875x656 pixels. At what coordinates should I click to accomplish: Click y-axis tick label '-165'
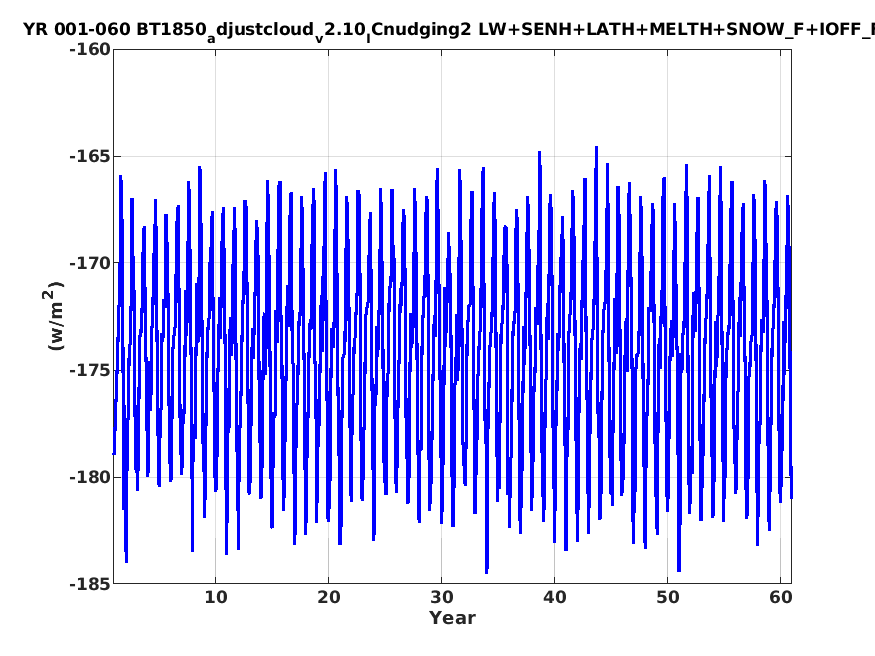click(x=90, y=156)
